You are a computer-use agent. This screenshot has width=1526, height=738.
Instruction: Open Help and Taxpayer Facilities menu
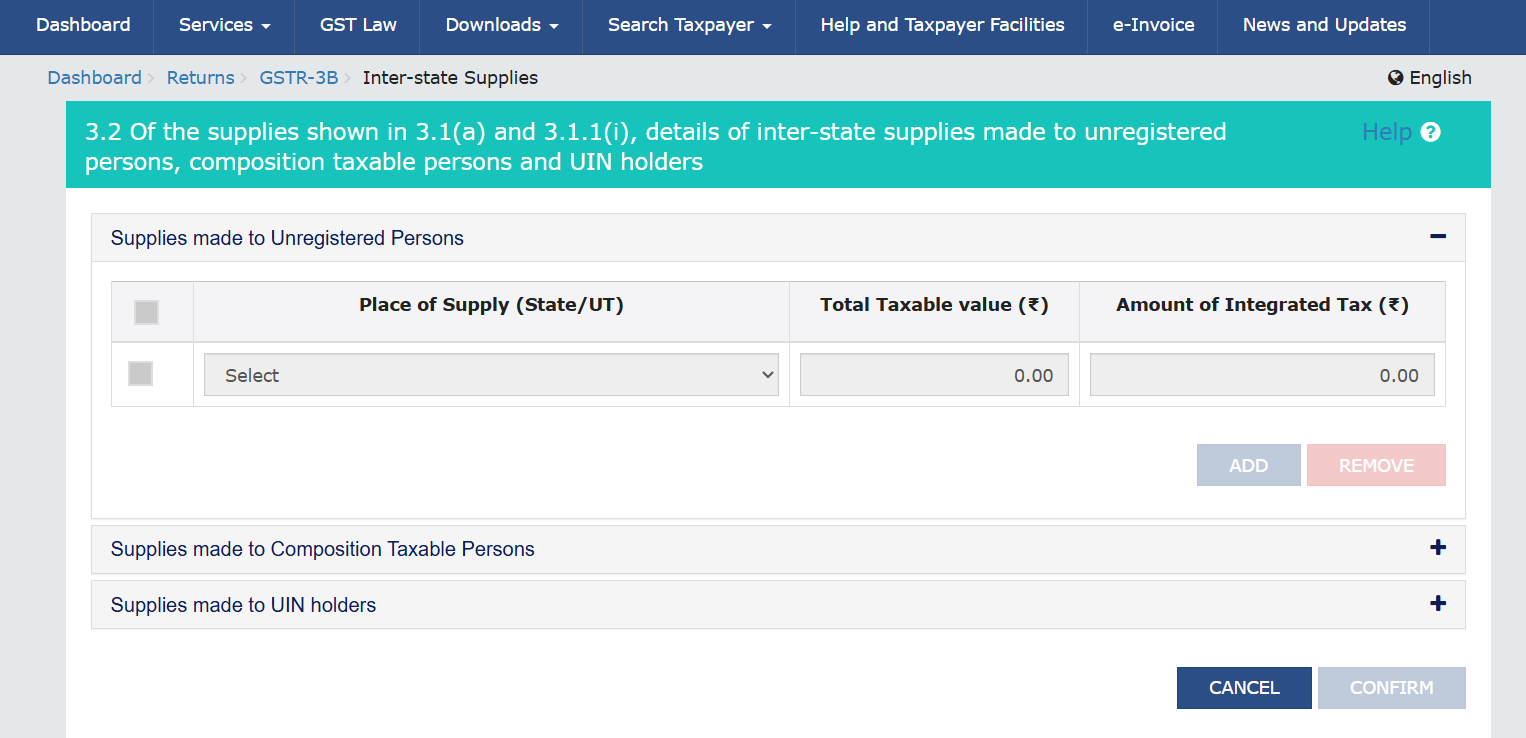click(942, 26)
